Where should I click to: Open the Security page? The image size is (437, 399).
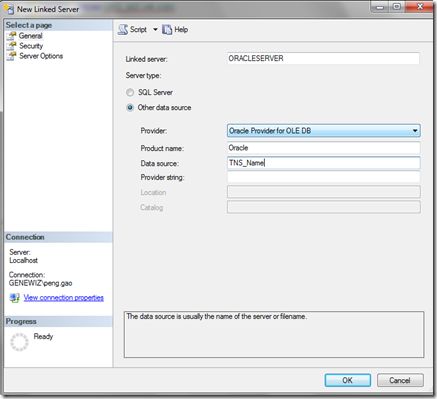point(31,46)
